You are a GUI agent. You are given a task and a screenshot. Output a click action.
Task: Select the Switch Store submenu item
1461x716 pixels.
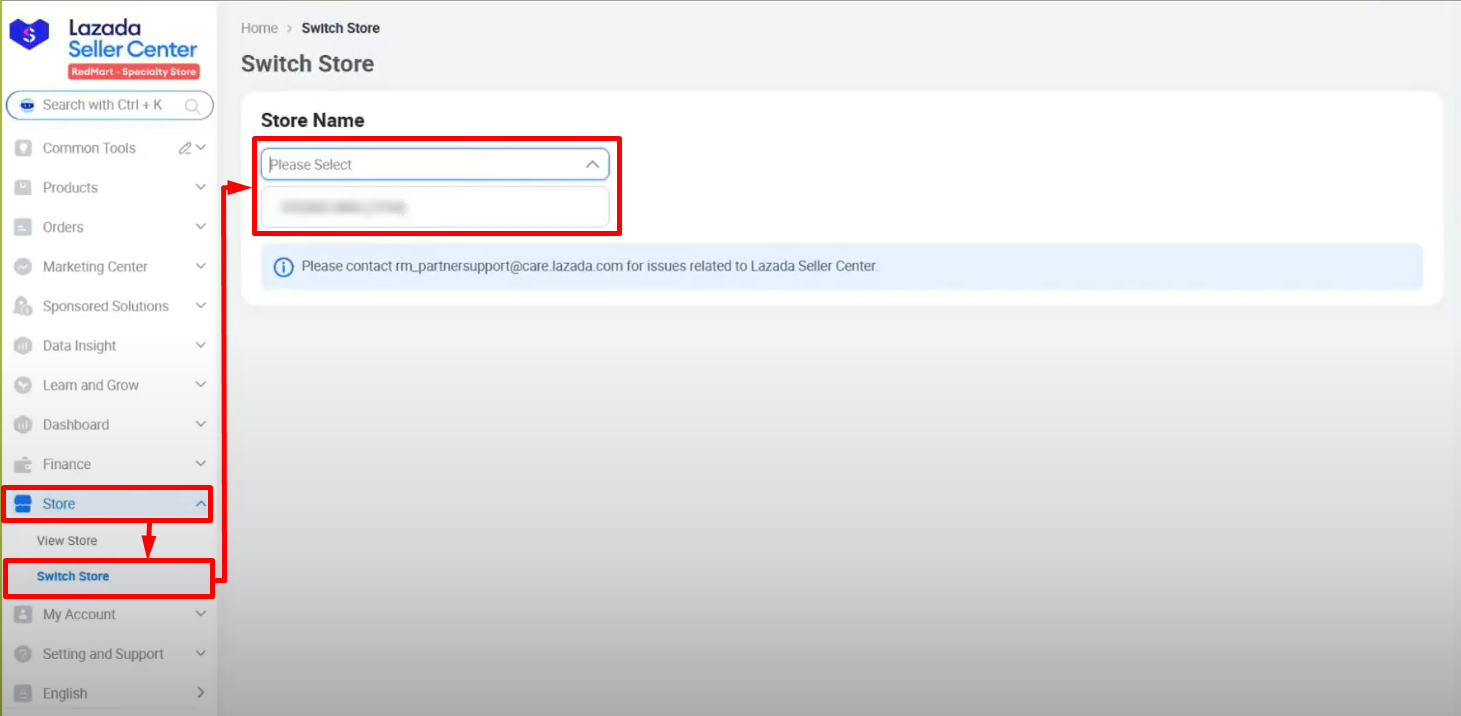click(73, 577)
